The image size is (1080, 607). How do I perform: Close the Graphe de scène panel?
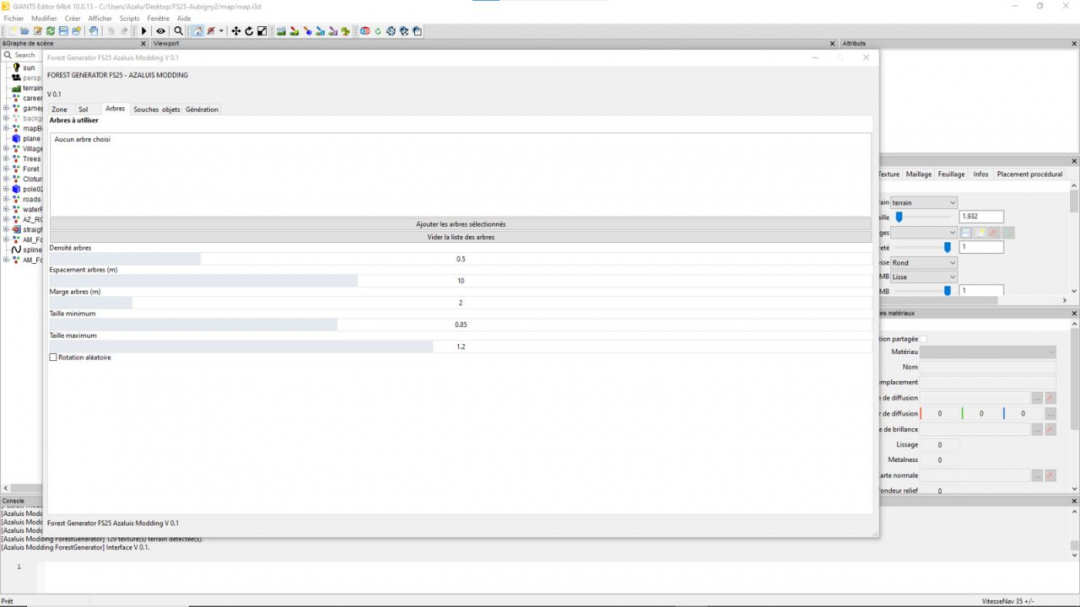143,43
